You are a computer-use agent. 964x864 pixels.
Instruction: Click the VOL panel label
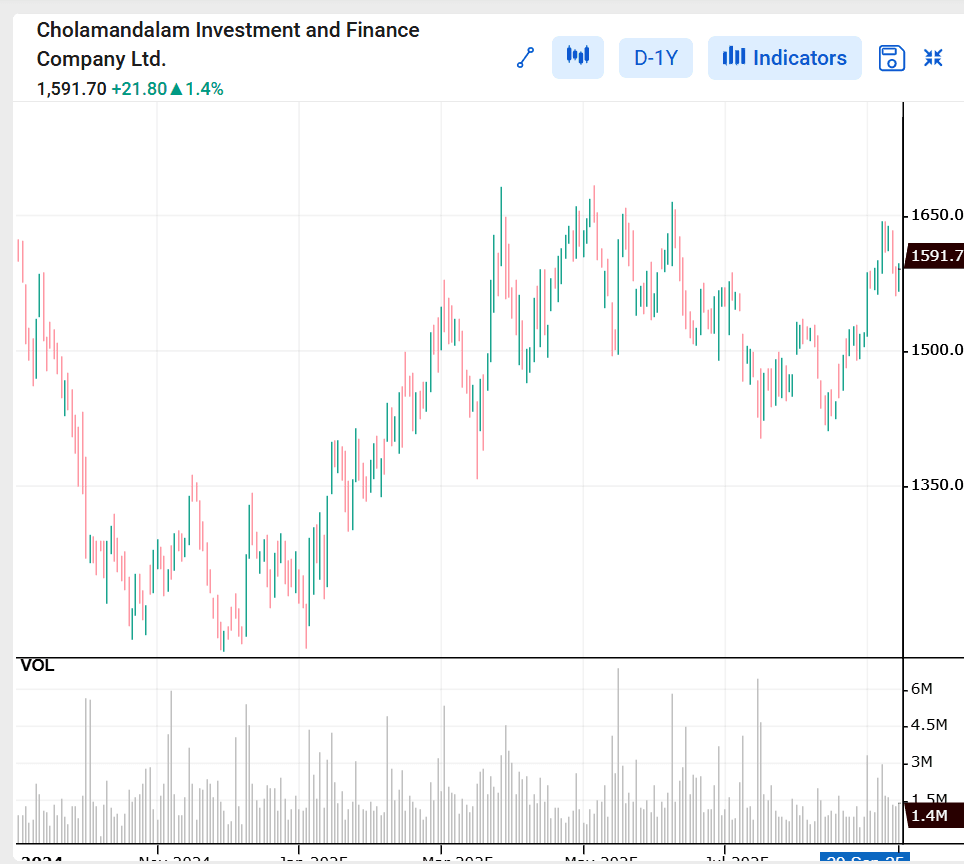(x=38, y=666)
